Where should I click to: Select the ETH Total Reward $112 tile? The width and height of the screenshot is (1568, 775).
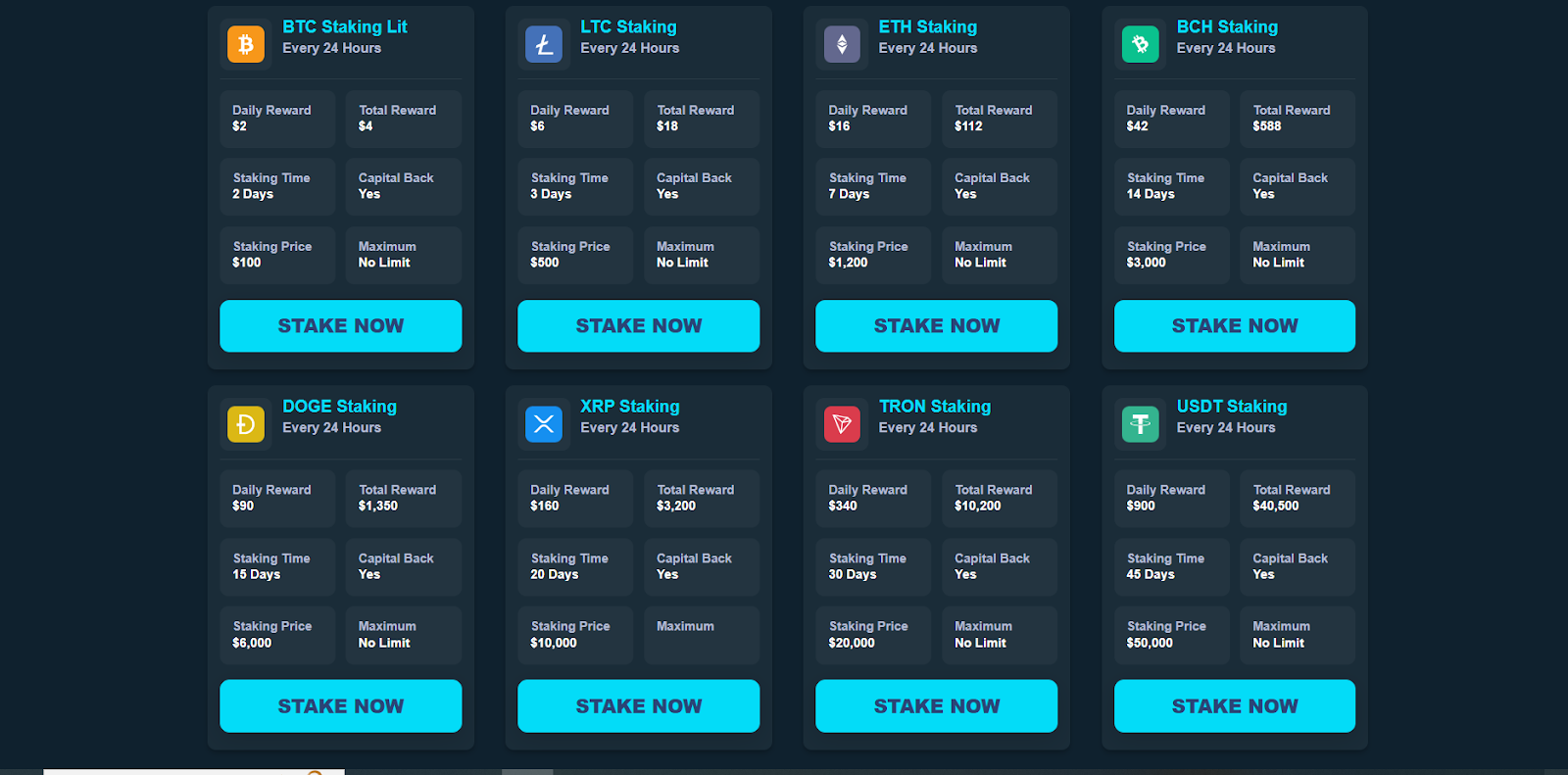click(1000, 119)
